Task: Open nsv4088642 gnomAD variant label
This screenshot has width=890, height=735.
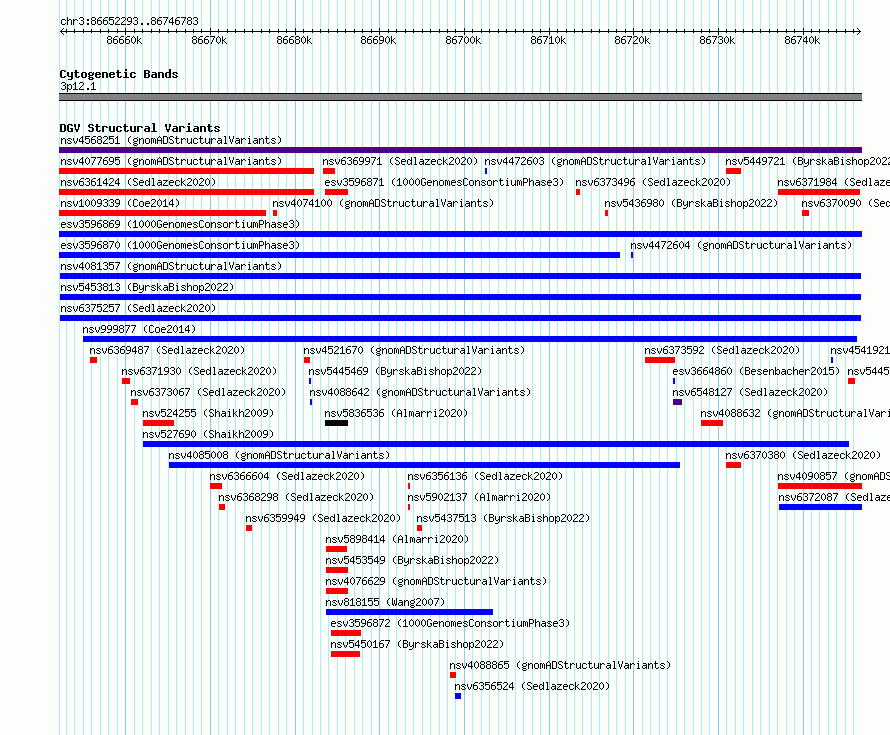Action: (420, 392)
